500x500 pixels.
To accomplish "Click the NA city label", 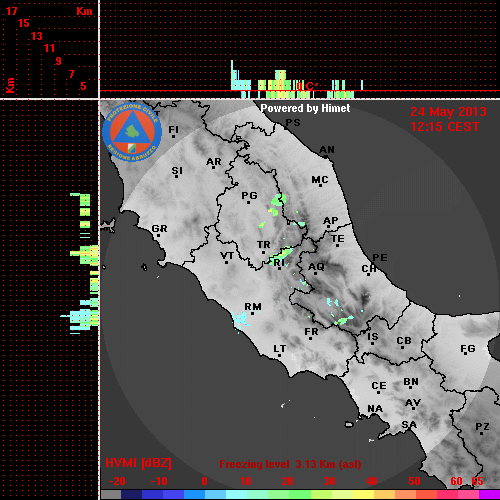I will click(375, 409).
